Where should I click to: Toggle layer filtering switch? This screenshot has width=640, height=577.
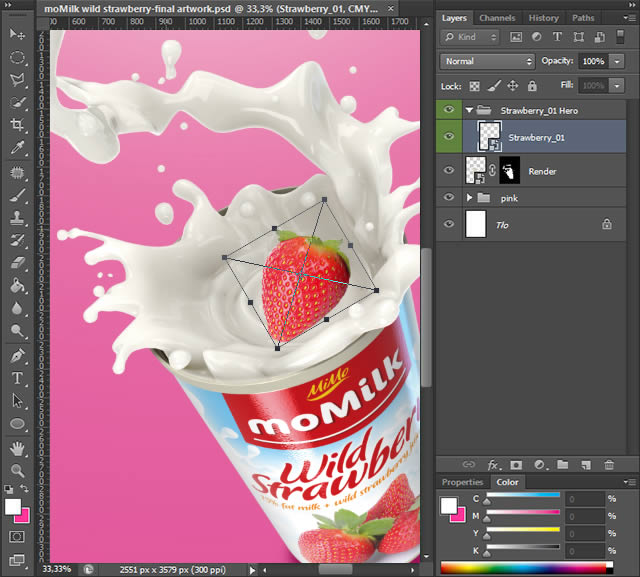(620, 37)
